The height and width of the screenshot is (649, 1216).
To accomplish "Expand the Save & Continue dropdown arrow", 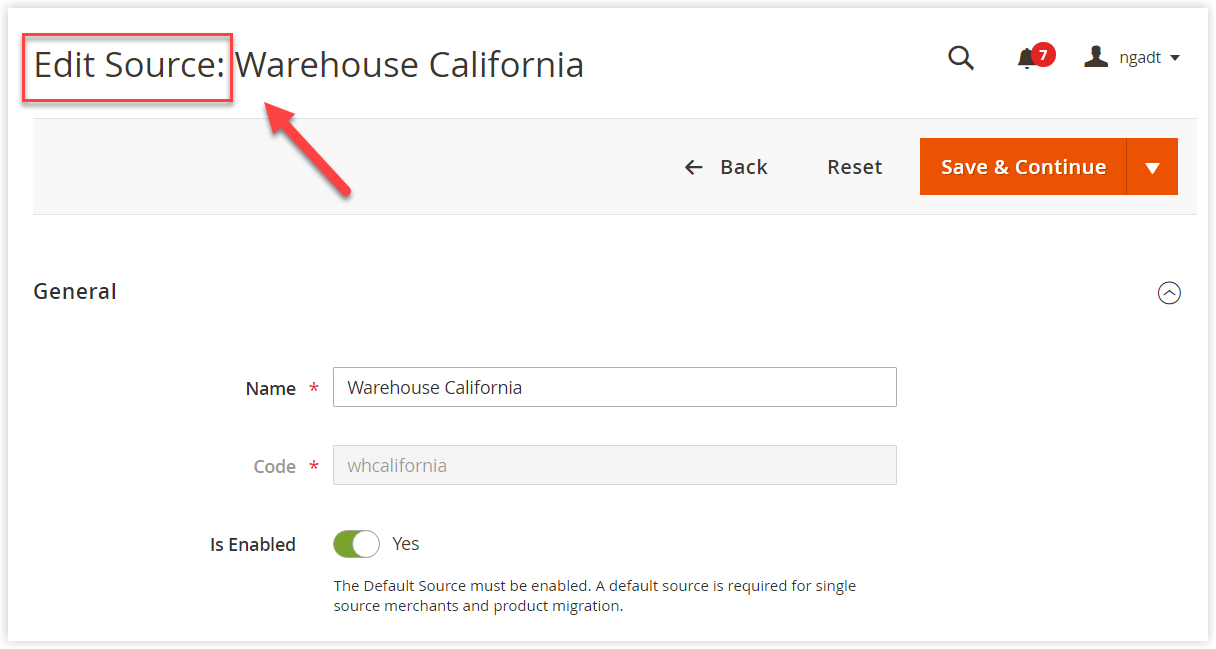I will click(x=1152, y=166).
